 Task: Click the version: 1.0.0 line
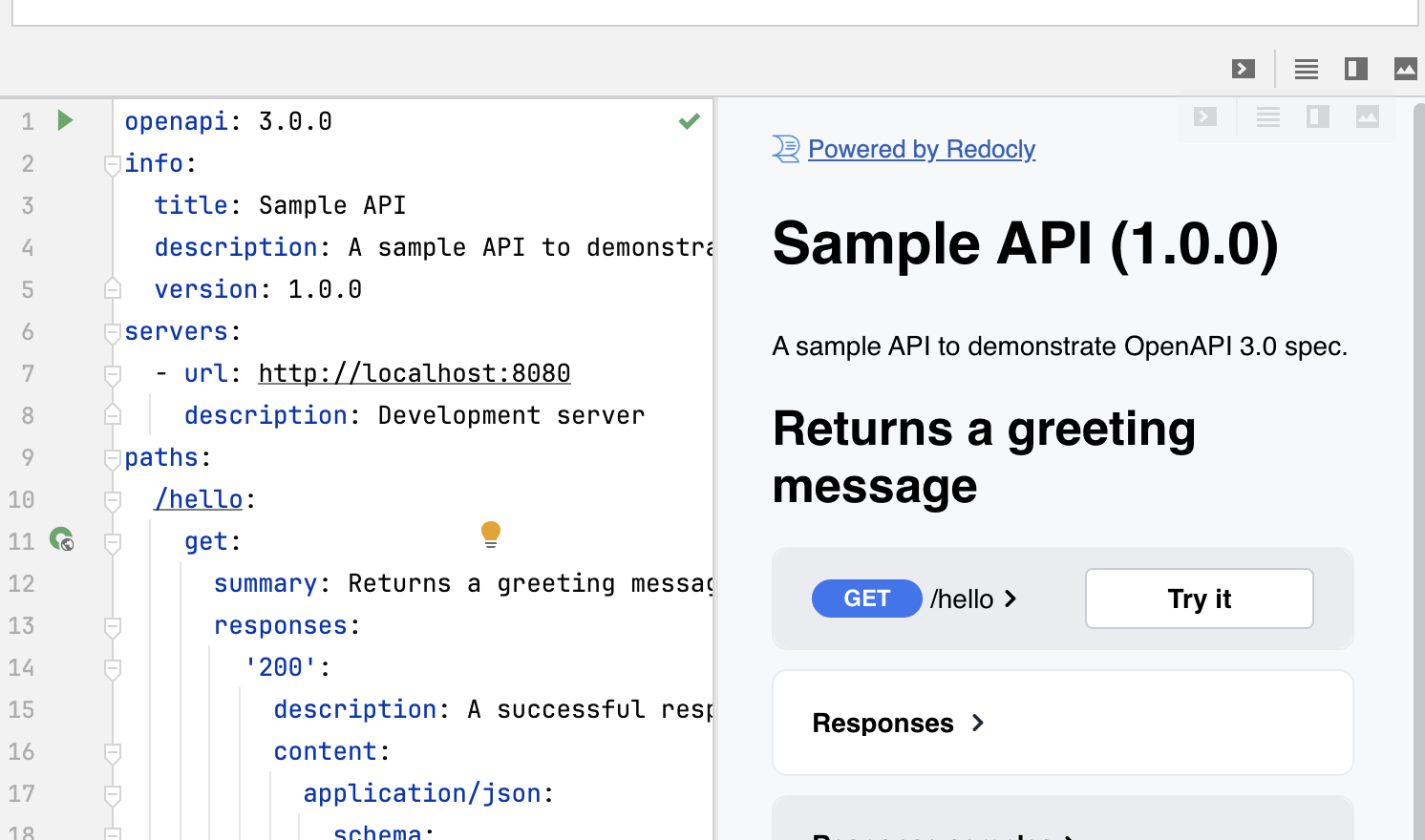pos(258,289)
